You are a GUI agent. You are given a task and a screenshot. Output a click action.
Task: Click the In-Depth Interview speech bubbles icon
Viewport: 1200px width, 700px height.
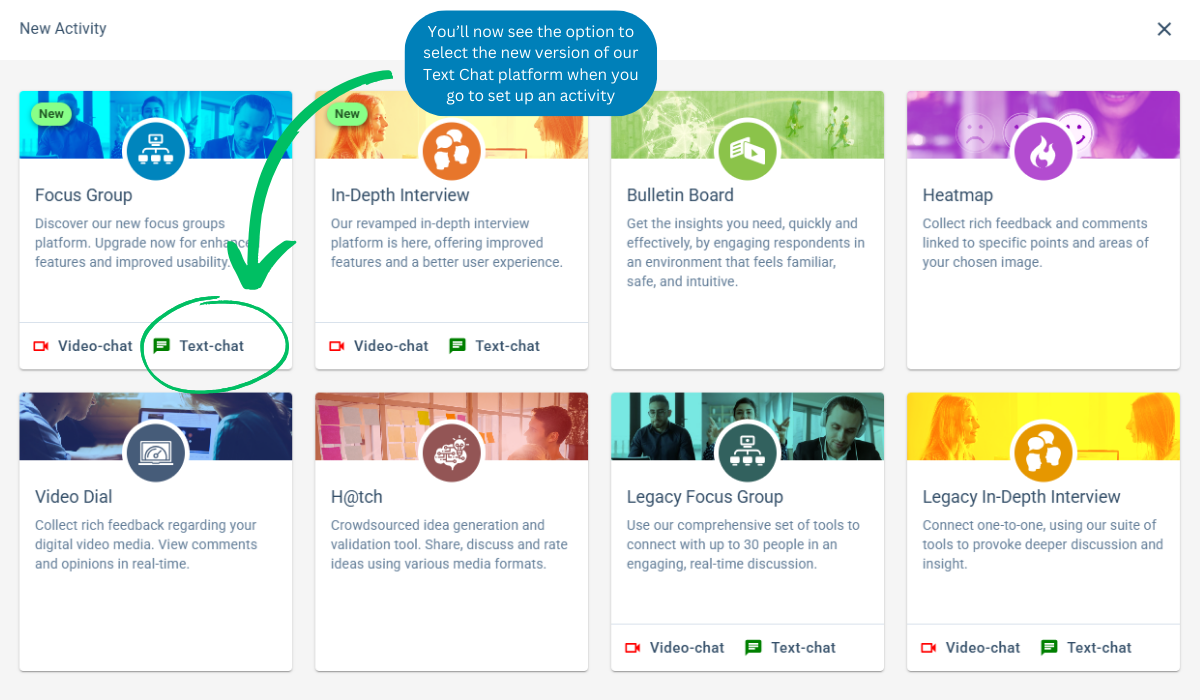point(451,150)
